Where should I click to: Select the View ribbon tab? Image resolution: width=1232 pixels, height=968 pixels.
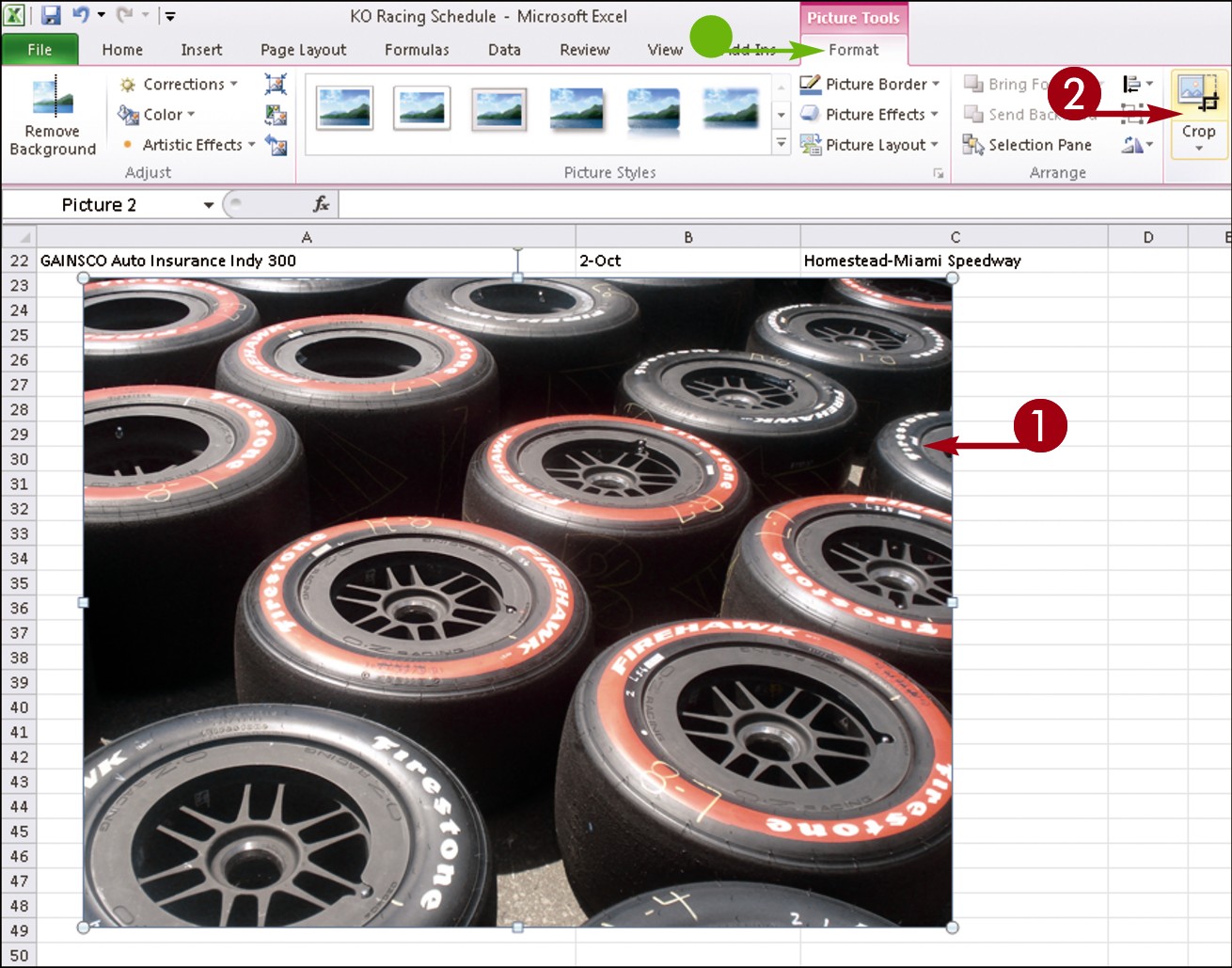point(664,50)
